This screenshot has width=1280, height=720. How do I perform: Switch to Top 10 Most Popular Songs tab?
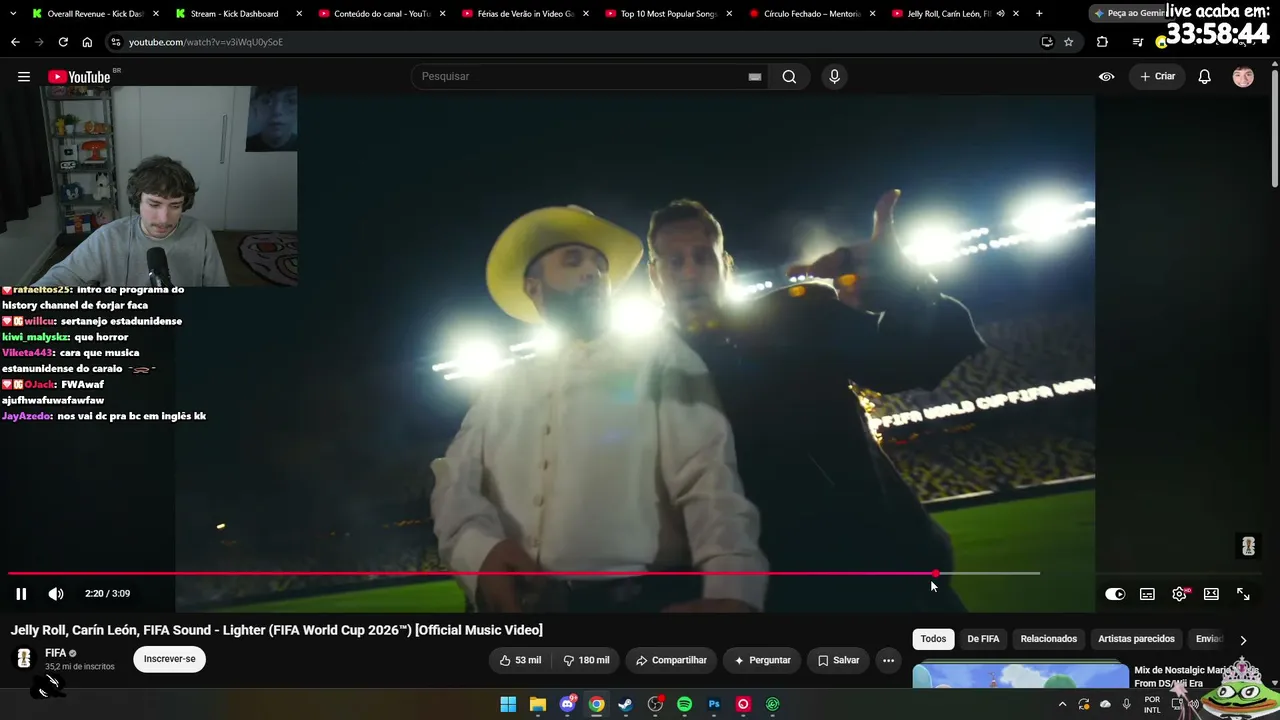(x=668, y=14)
